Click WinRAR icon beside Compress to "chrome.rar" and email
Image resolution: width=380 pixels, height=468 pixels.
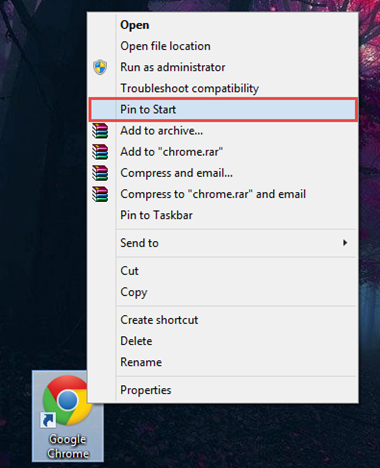(100, 194)
